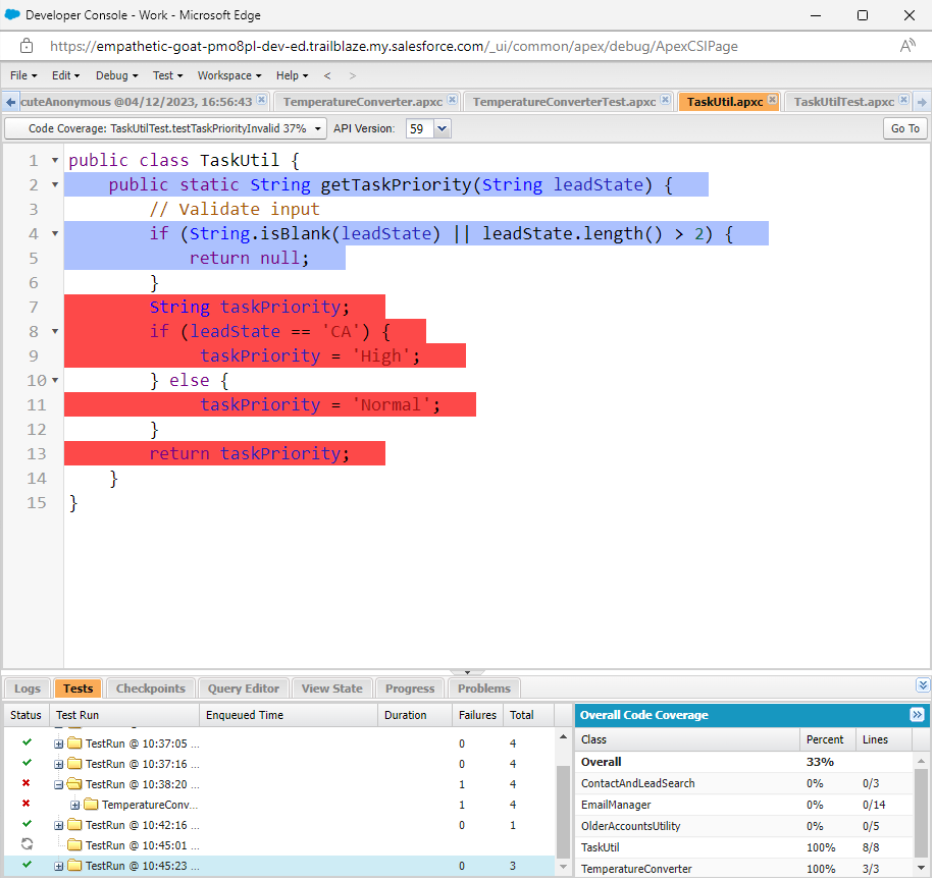Fold the getTaskPriority method at line 2
This screenshot has height=878, width=932.
(x=55, y=185)
